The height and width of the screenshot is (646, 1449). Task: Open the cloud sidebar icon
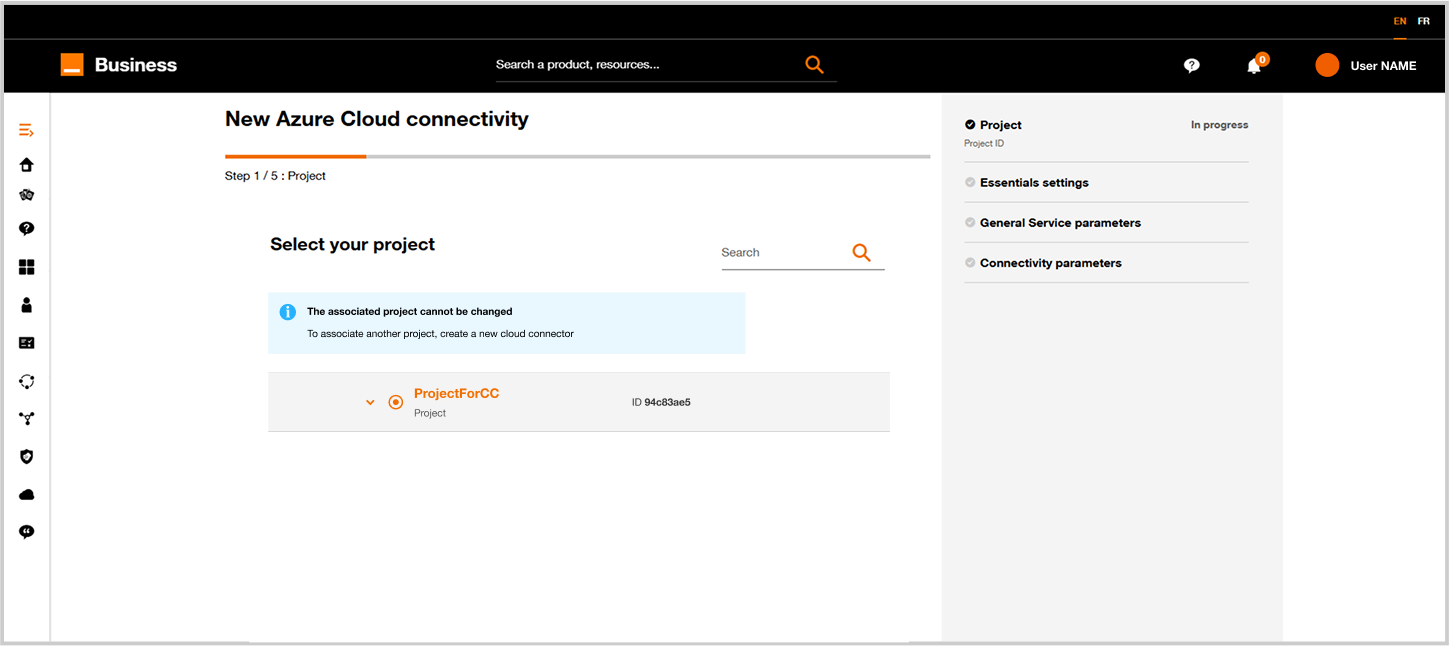tap(27, 495)
